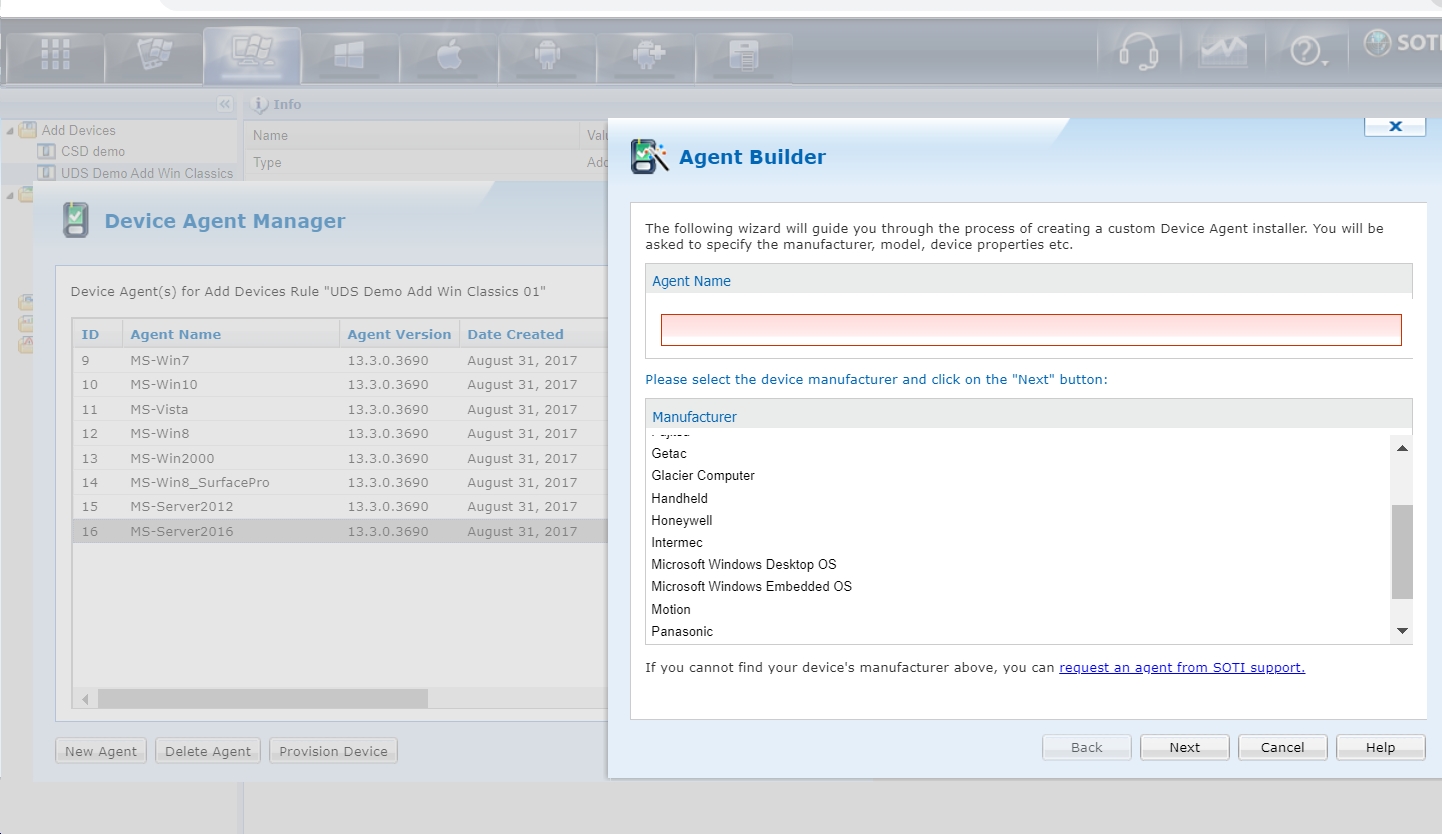Select CSD demo rule in tree
1442x834 pixels.
click(x=93, y=151)
